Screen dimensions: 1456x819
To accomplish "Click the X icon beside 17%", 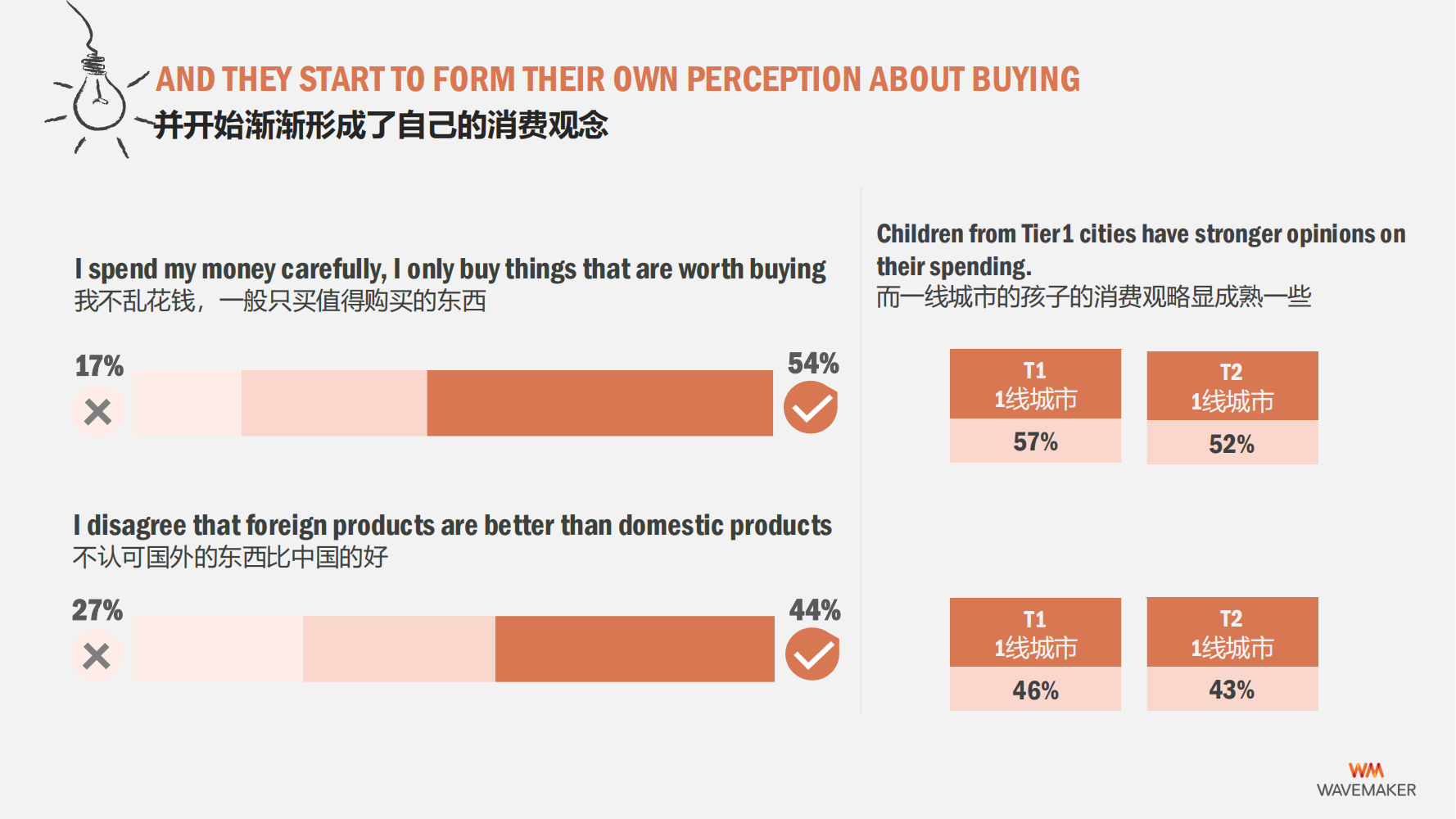I will [97, 411].
